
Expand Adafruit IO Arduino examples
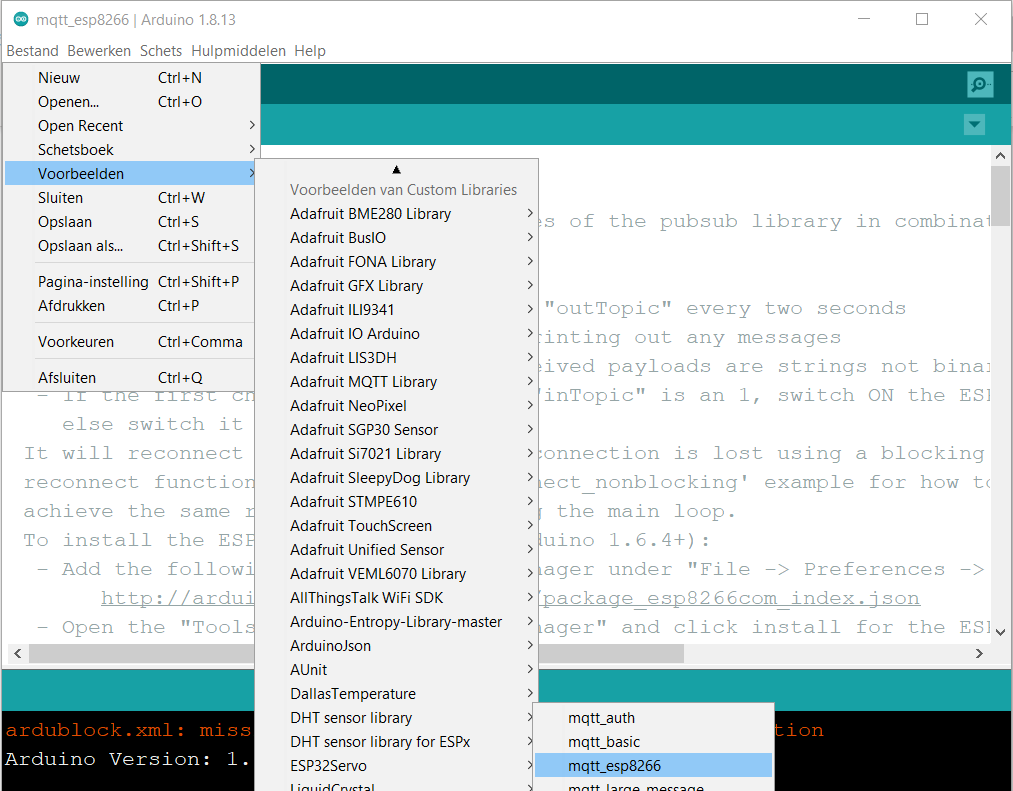[397, 333]
